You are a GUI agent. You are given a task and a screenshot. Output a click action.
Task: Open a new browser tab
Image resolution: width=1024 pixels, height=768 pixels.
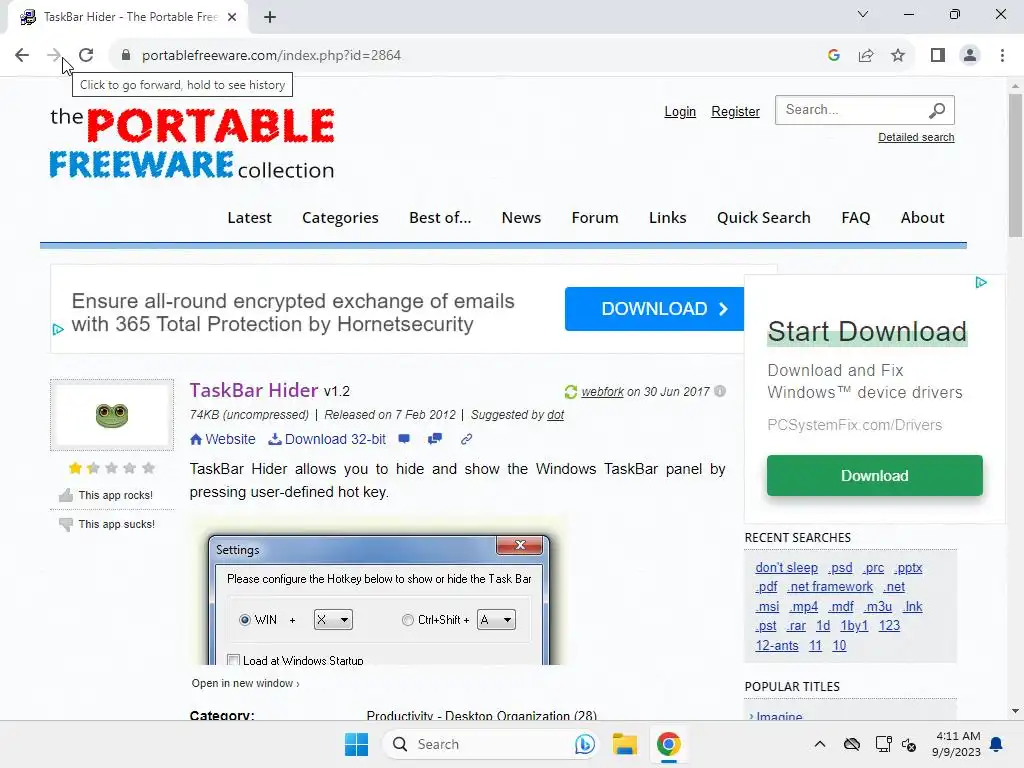click(x=270, y=17)
